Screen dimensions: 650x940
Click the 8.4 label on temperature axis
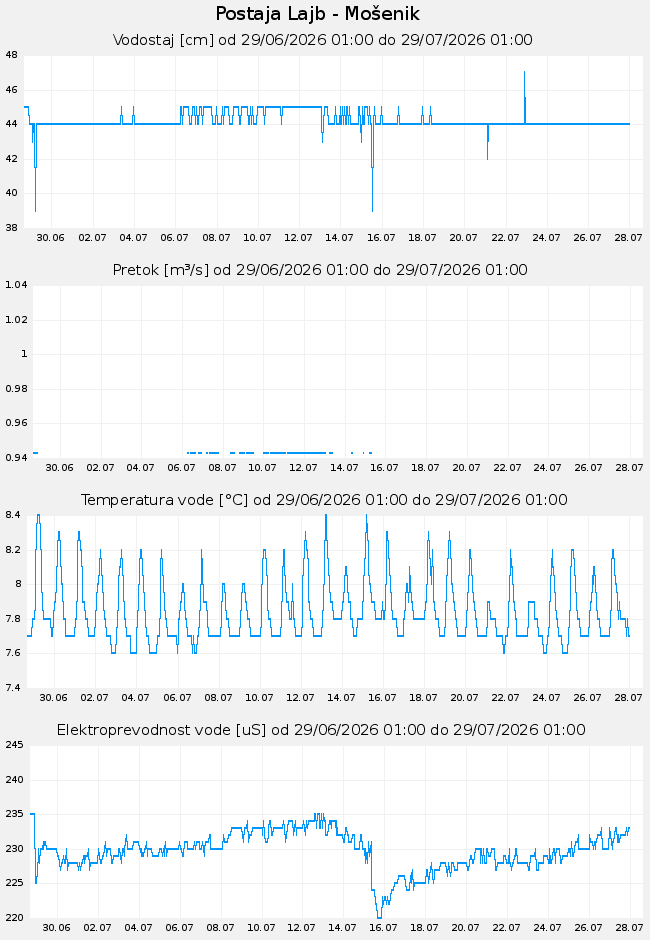coord(13,515)
